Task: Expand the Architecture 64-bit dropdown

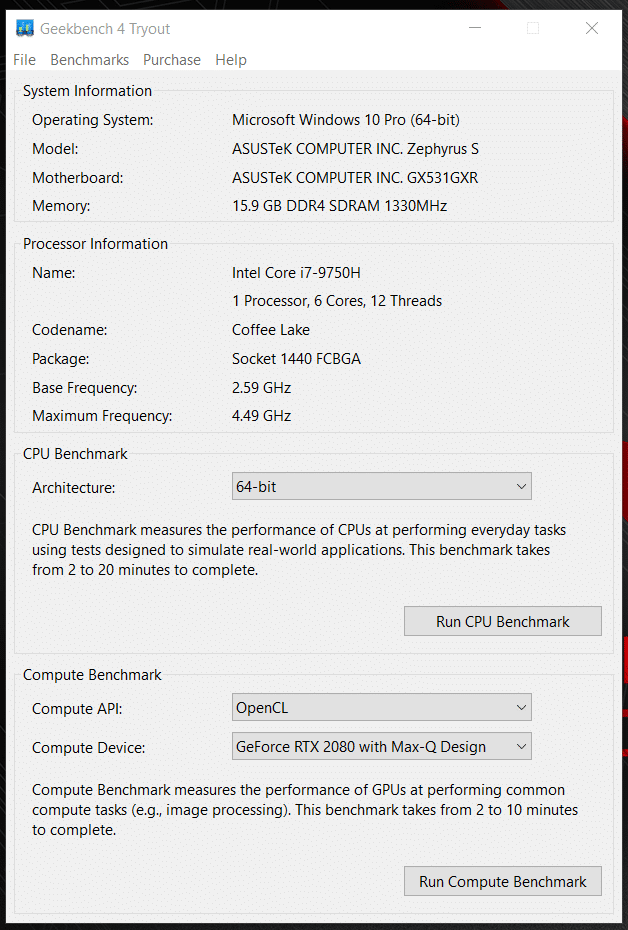Action: click(381, 487)
